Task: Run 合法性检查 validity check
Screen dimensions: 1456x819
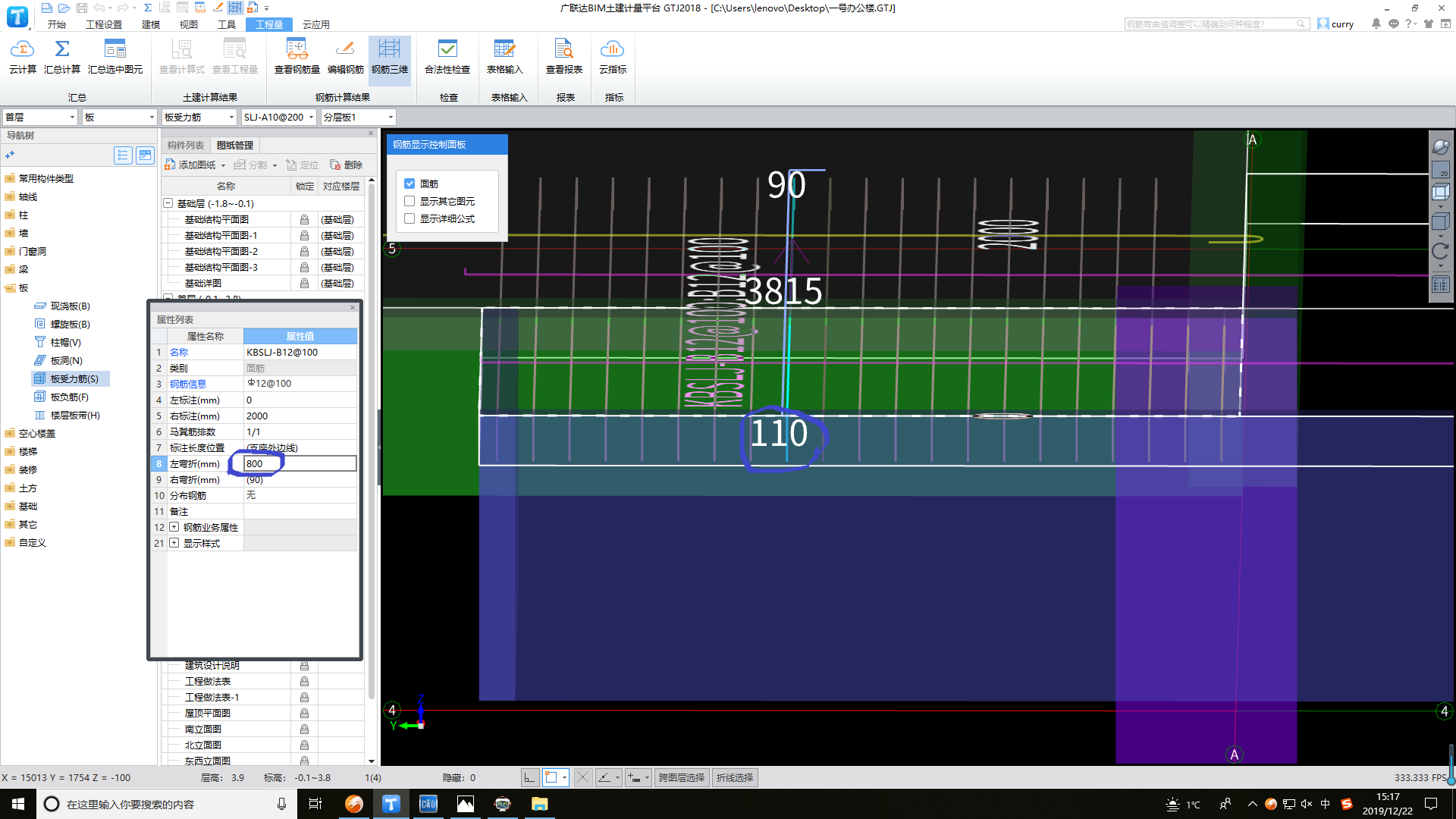Action: (x=447, y=57)
